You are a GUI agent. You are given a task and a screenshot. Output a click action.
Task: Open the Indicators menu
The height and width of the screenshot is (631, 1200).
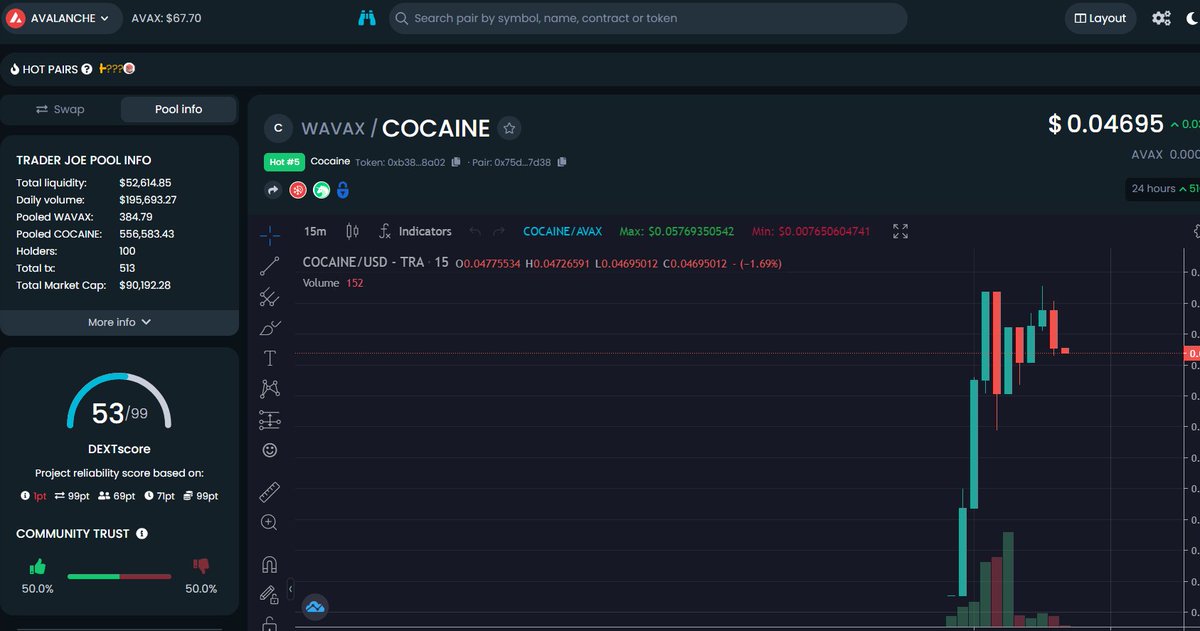coord(414,231)
